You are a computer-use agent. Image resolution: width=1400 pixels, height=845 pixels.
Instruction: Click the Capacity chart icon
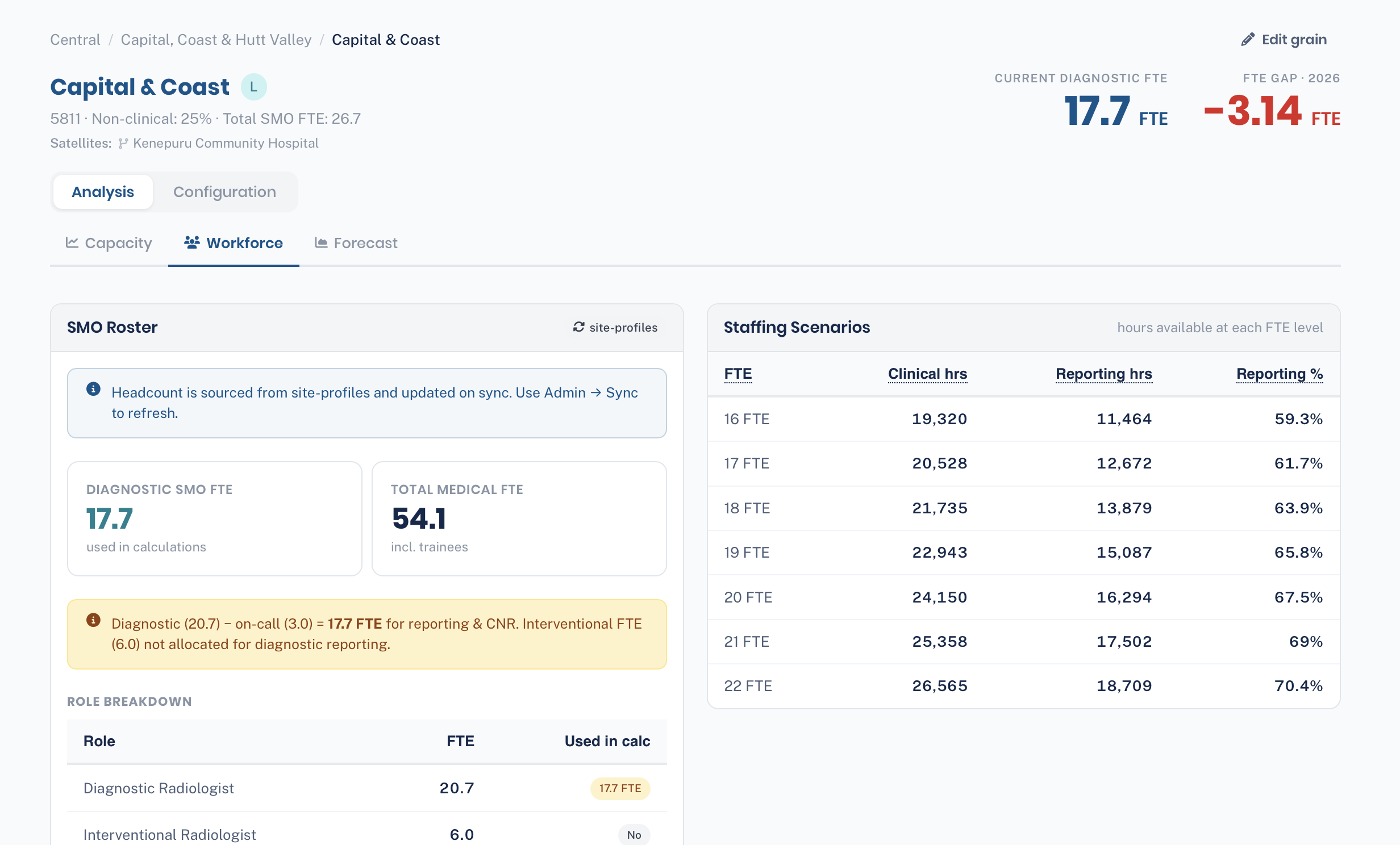[72, 243]
